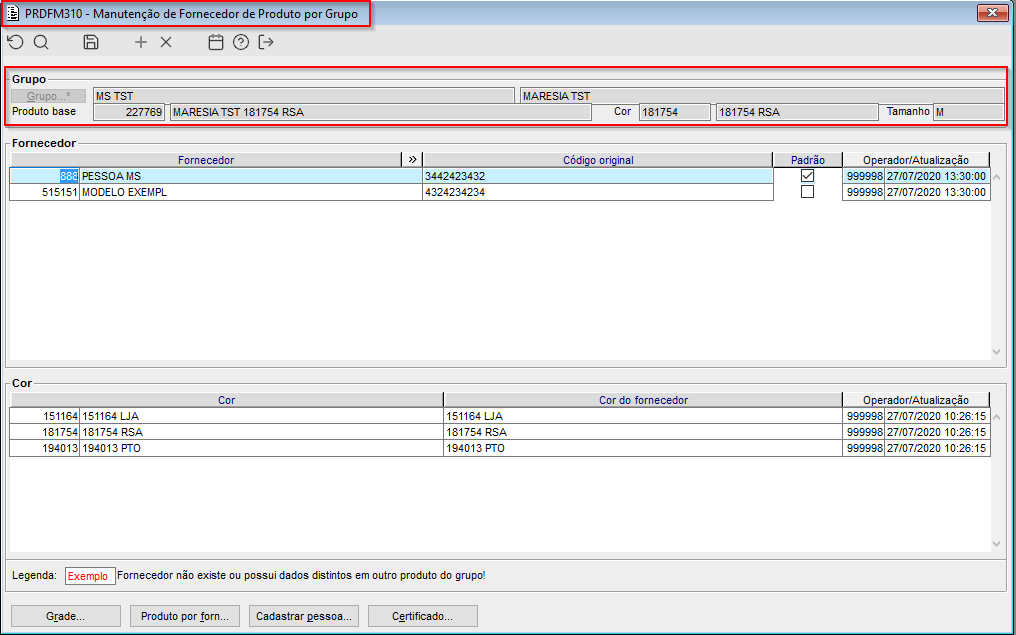Click up arrow of Cor grid scrollbar
Viewport: 1016px width, 635px height.
pyautogui.click(x=997, y=416)
